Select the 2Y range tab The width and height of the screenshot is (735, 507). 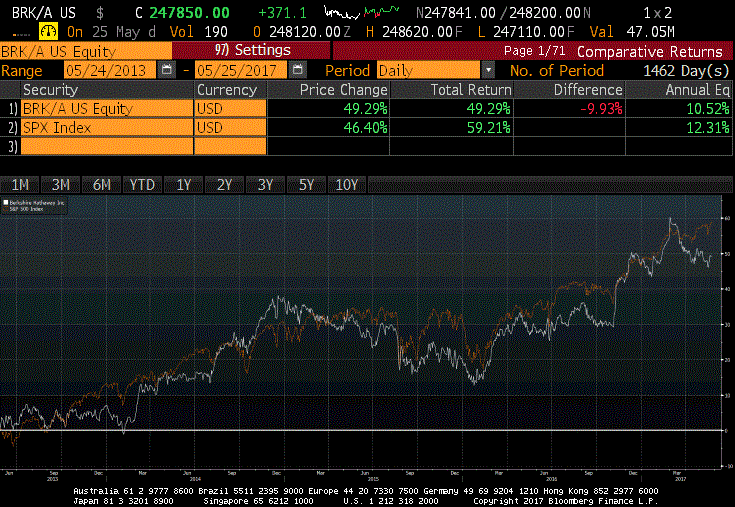click(224, 185)
